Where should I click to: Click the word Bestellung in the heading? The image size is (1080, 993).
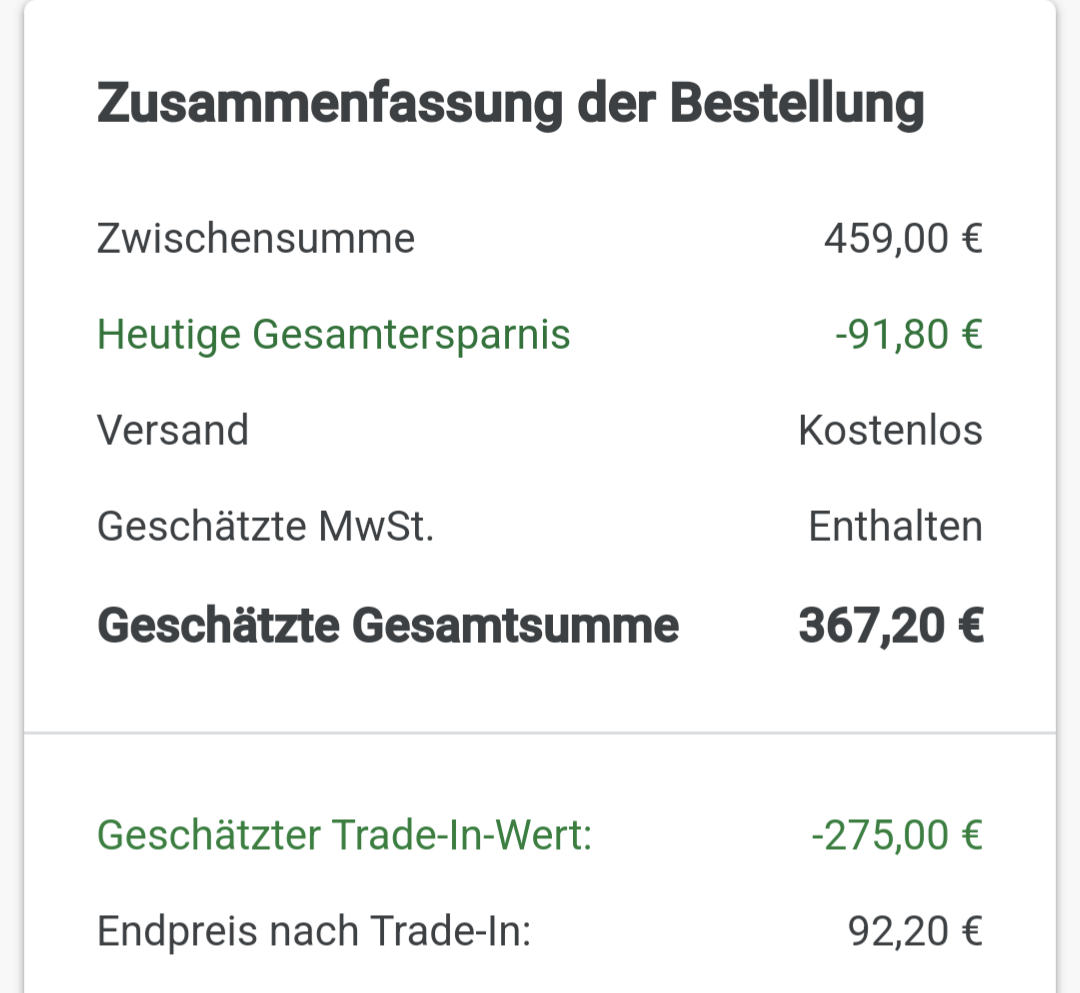click(795, 104)
